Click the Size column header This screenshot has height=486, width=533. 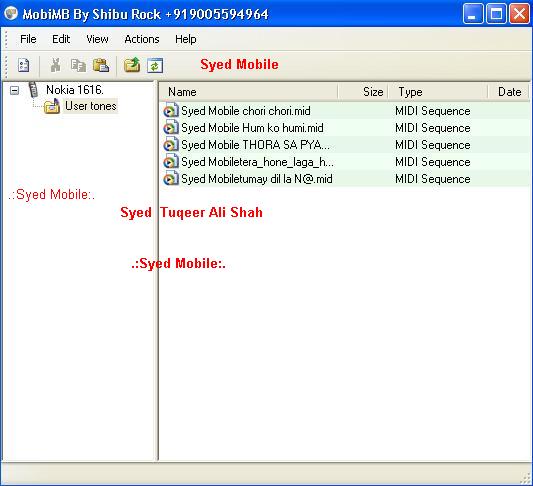click(x=363, y=92)
